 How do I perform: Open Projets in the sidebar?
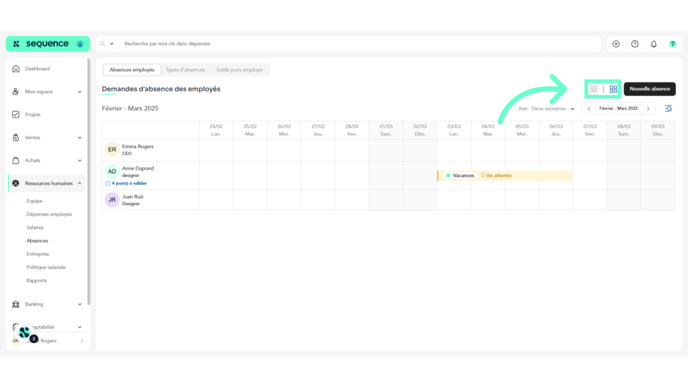click(32, 115)
